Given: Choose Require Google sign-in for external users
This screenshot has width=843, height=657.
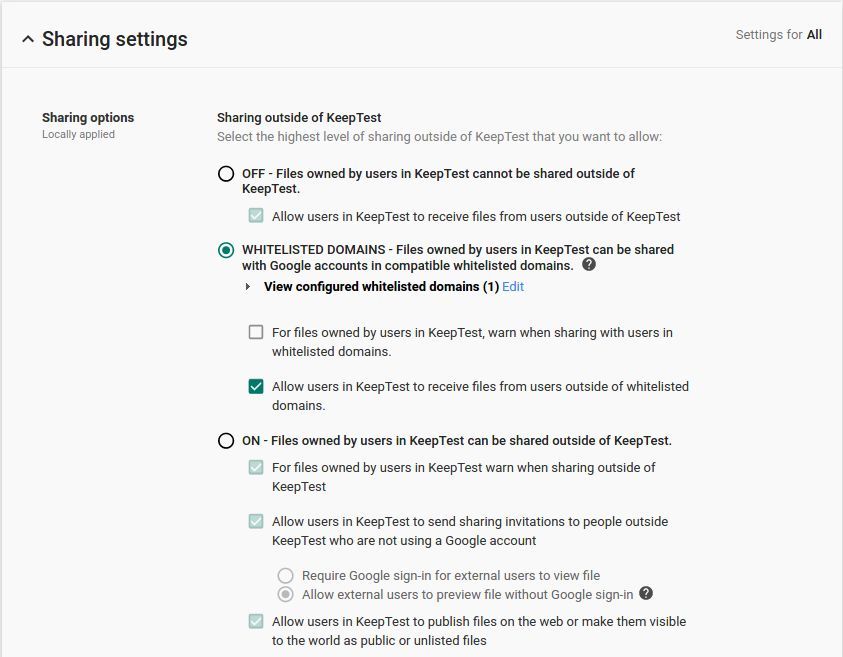Looking at the screenshot, I should click(x=285, y=575).
